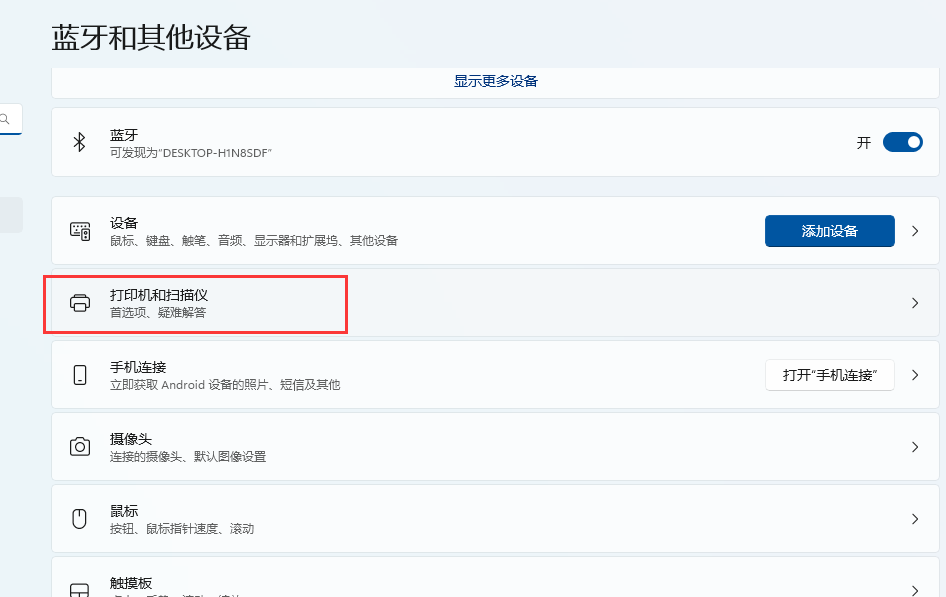The height and width of the screenshot is (597, 946).
Task: Open the 摄像头 row chevron
Action: tap(914, 447)
